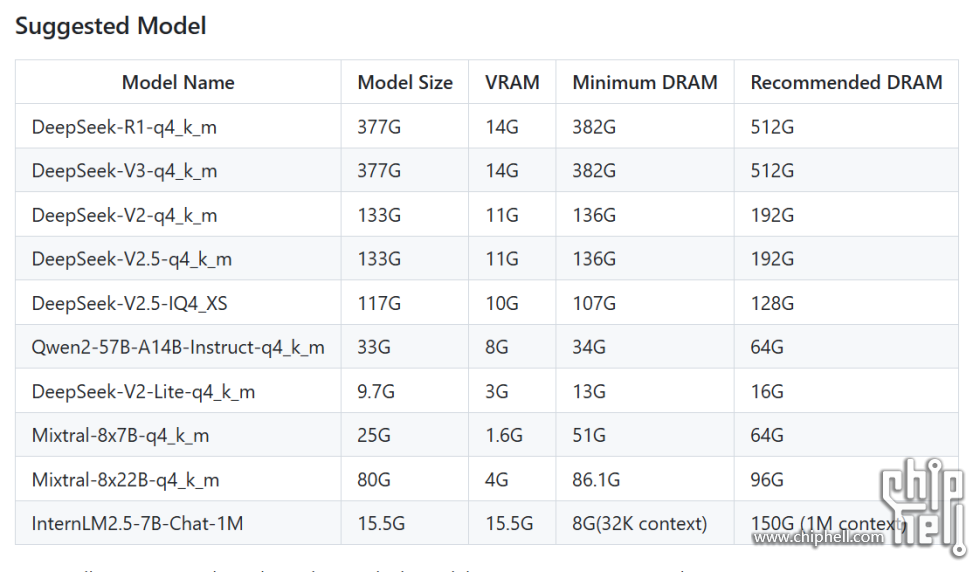This screenshot has height=572, width=980.
Task: Click the Model Size column header
Action: [x=405, y=83]
